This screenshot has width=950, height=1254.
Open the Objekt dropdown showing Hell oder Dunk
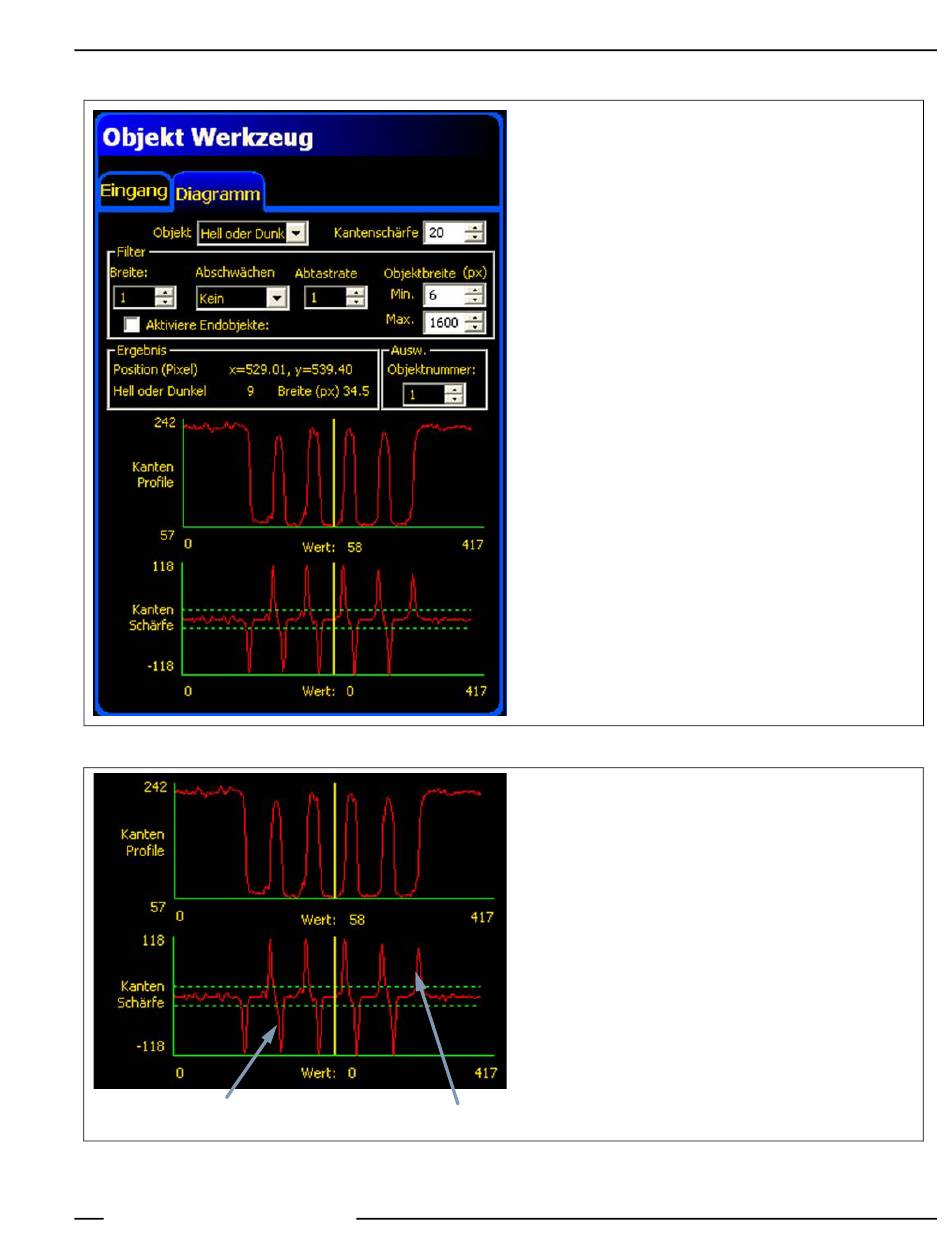point(253,233)
